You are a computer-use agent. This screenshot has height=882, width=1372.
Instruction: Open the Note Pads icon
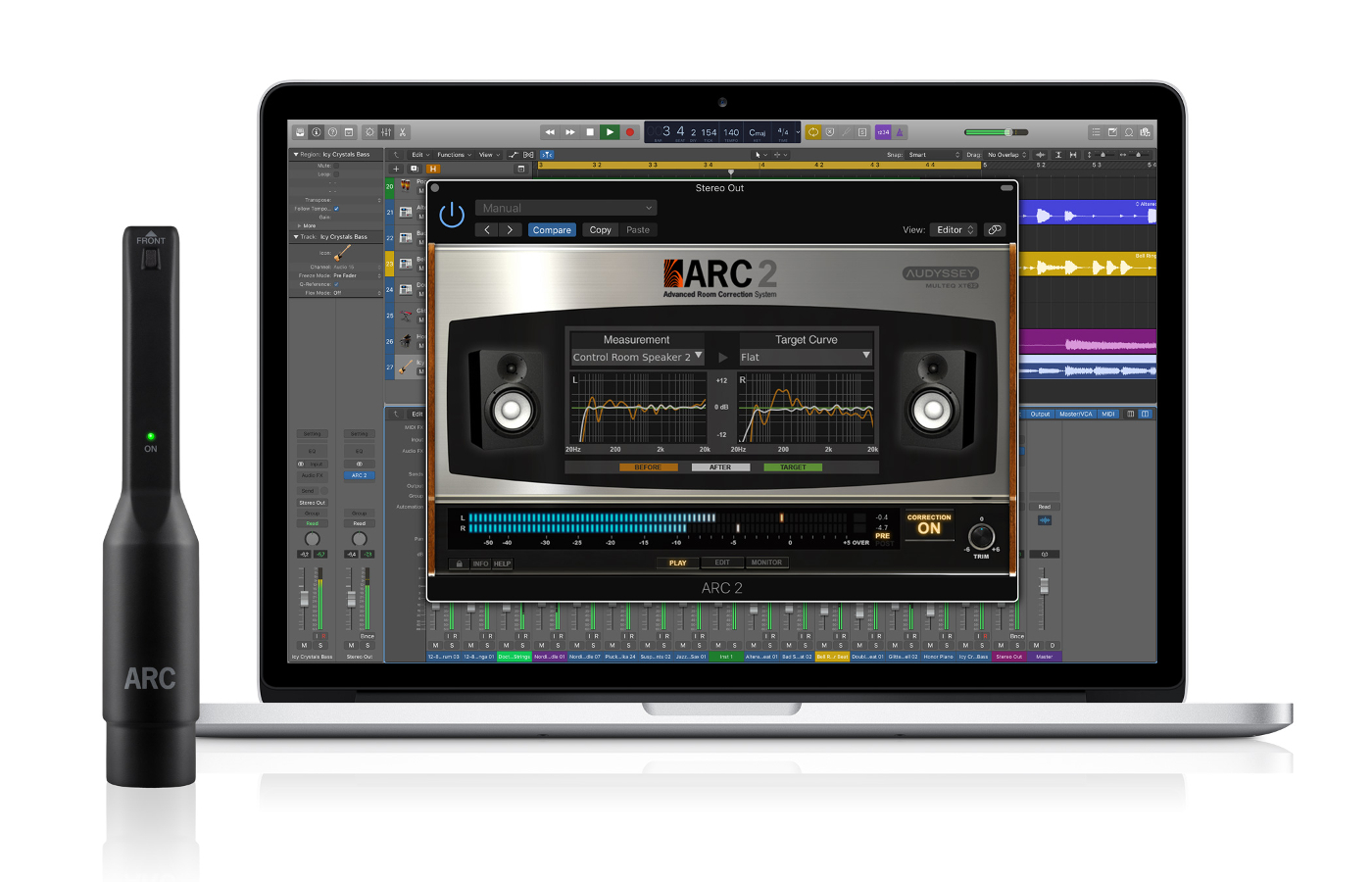(1112, 132)
